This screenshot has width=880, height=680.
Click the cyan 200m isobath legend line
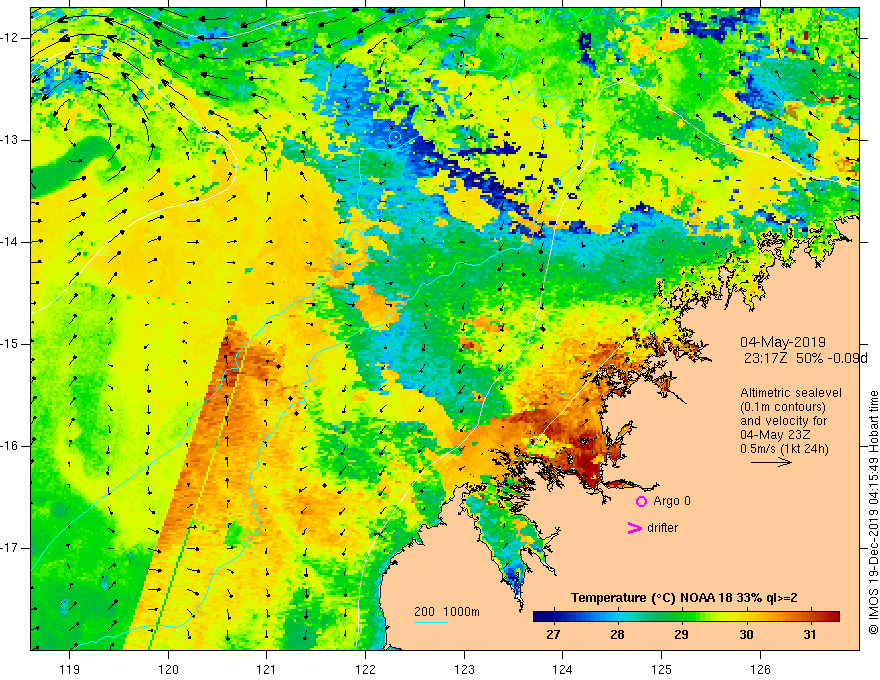pos(430,622)
